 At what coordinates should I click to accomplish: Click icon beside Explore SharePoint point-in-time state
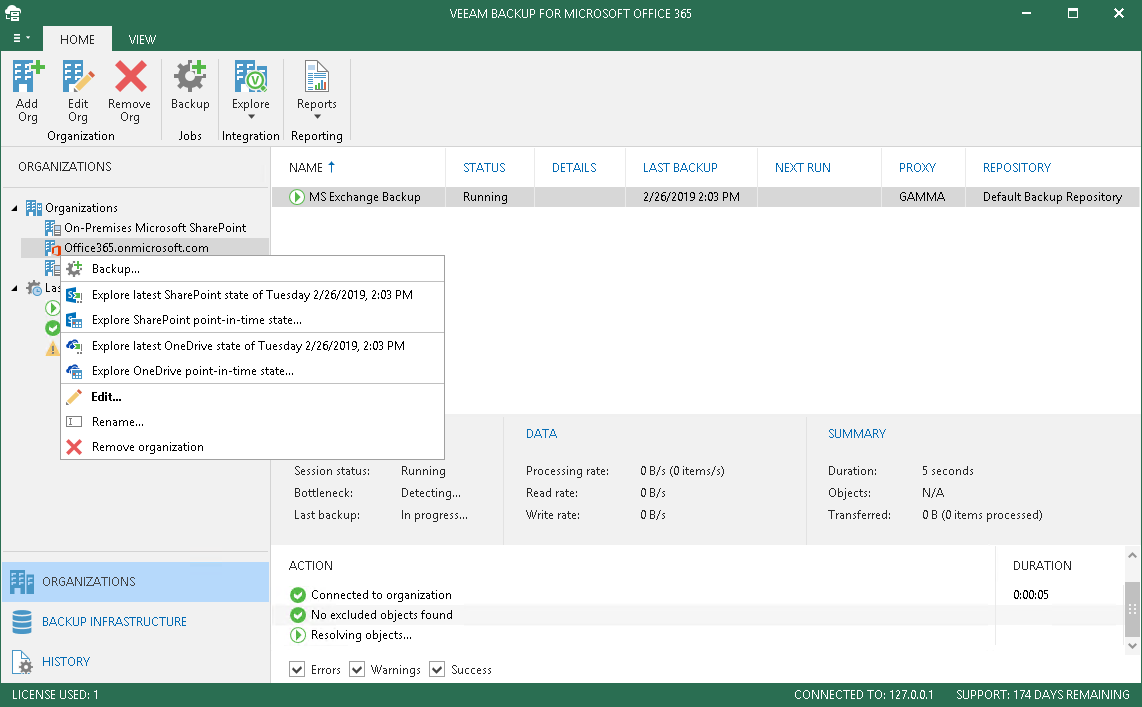pyautogui.click(x=74, y=320)
